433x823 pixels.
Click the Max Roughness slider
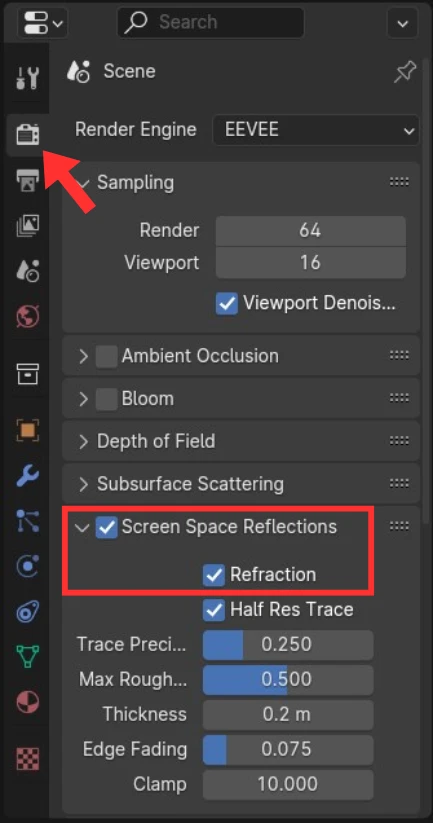[x=288, y=680]
